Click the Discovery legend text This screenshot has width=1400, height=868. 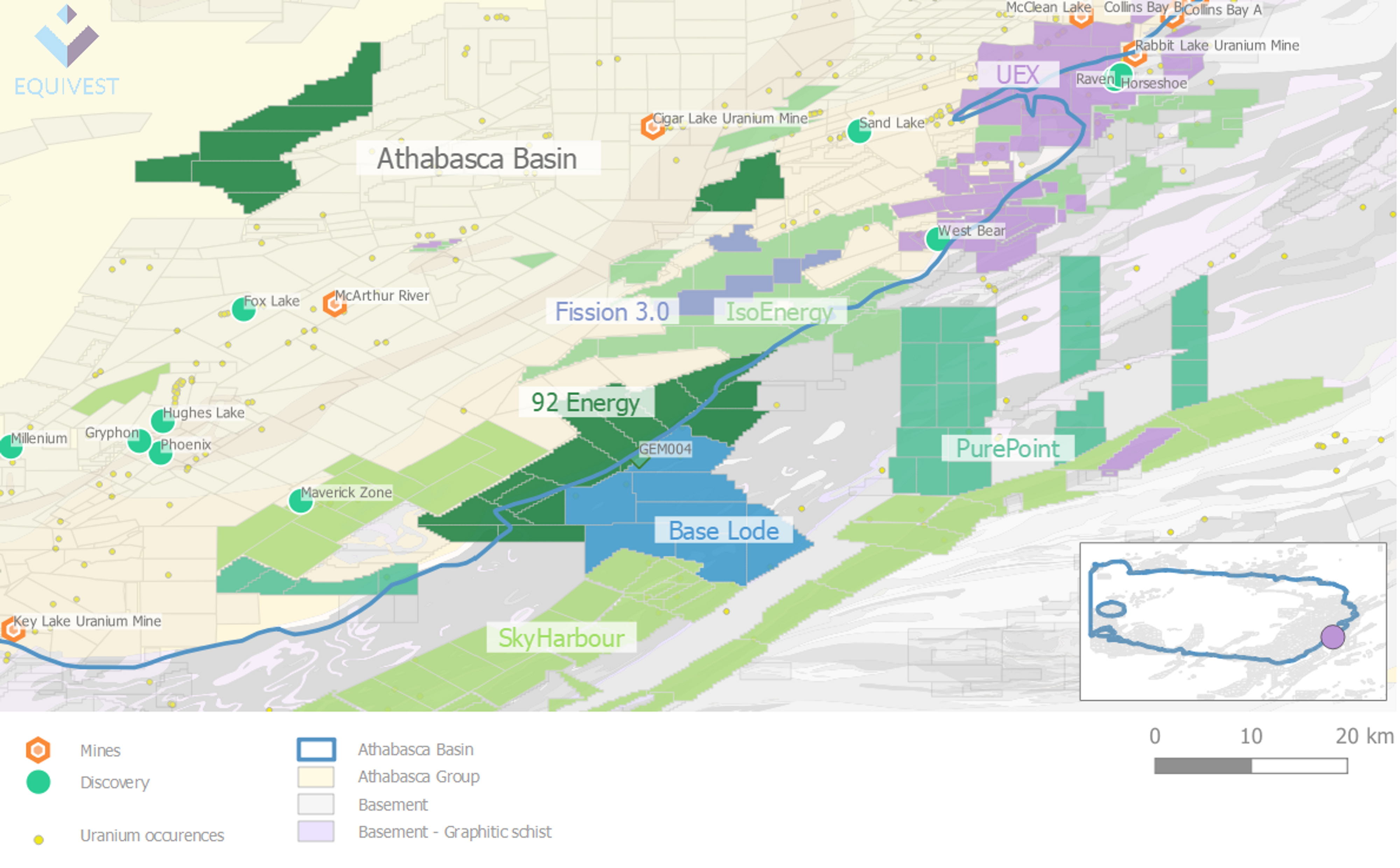pyautogui.click(x=115, y=783)
